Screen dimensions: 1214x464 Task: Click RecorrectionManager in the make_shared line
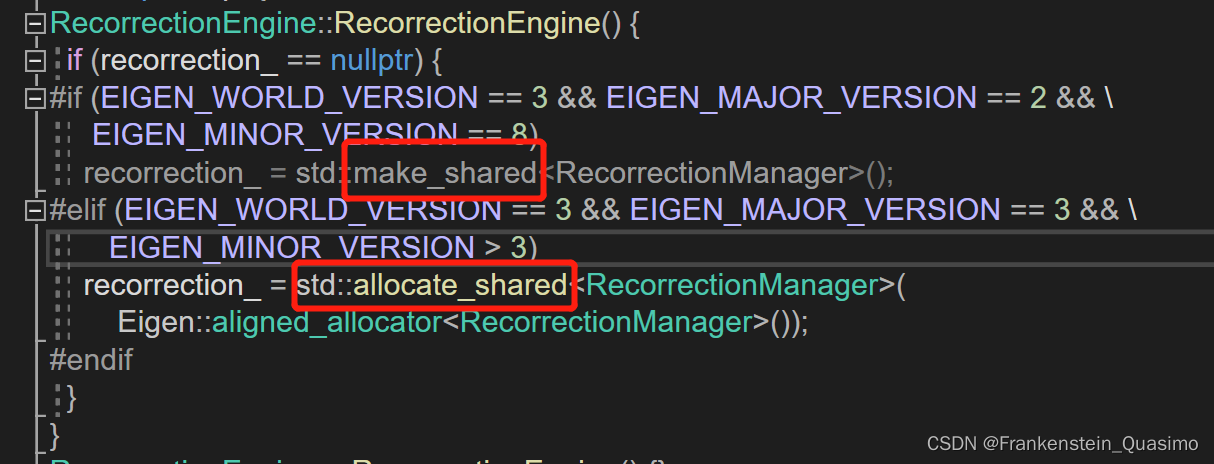click(700, 173)
